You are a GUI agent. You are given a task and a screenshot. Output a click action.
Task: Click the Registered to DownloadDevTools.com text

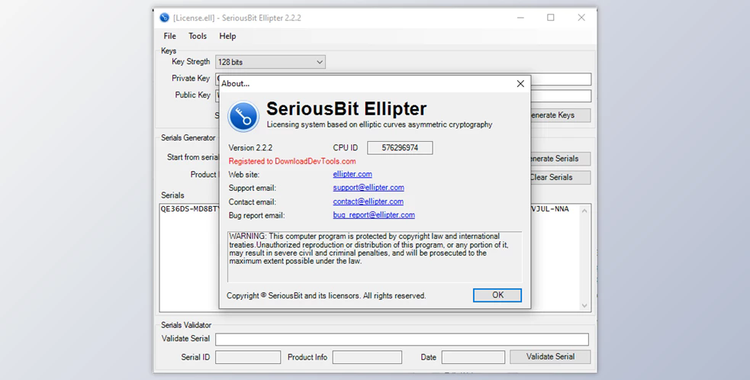tap(292, 161)
